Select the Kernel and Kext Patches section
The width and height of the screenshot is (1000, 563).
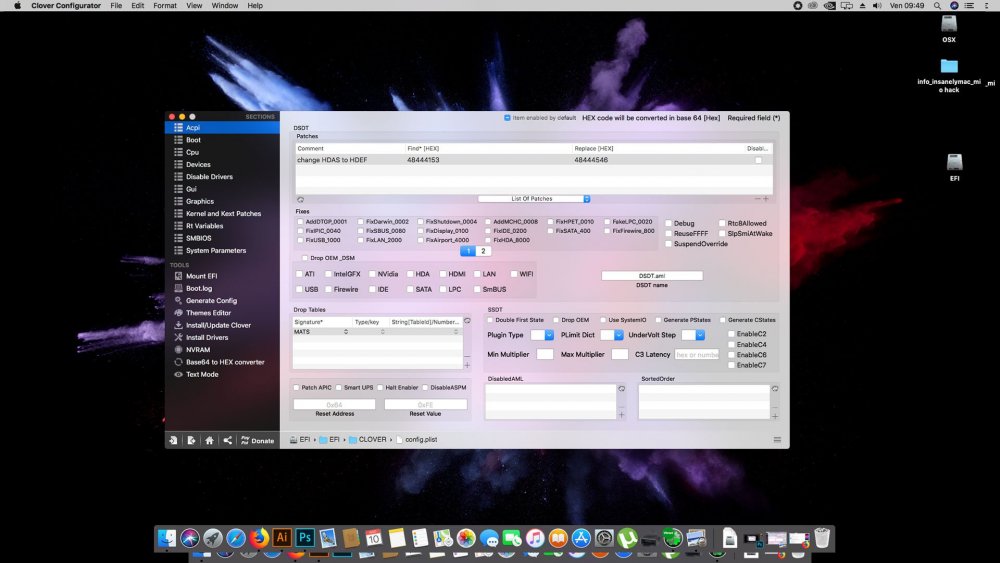(x=222, y=214)
